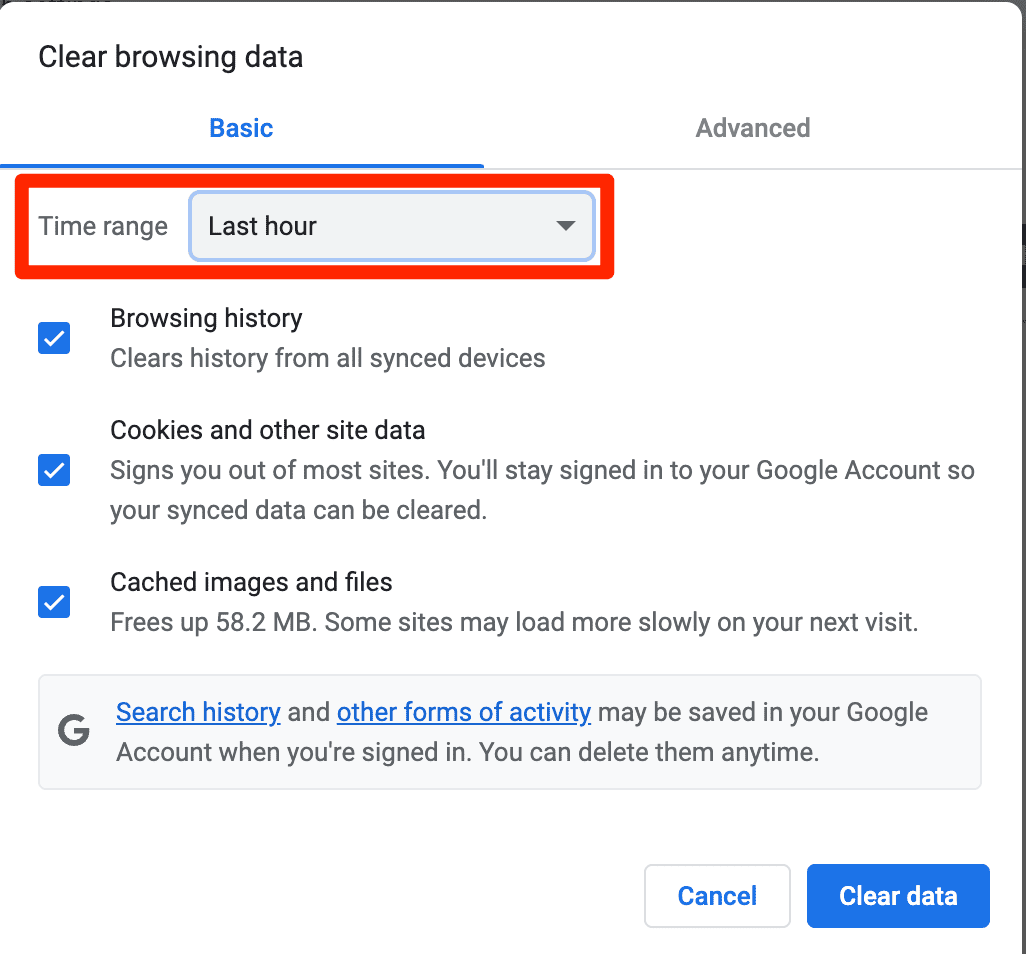The image size is (1026, 954).
Task: Click the Google G logo icon
Action: pos(74,732)
